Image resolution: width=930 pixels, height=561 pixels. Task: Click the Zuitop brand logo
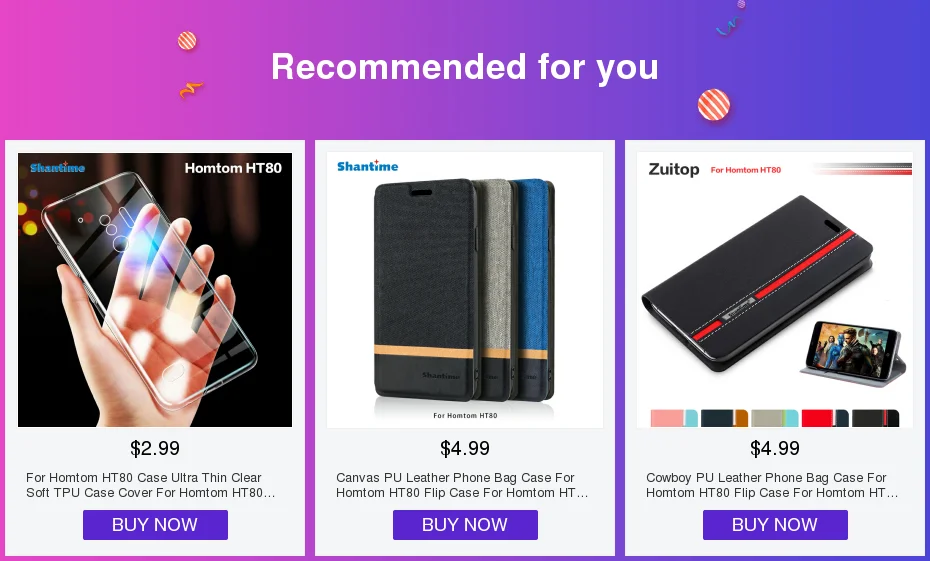pyautogui.click(x=674, y=170)
